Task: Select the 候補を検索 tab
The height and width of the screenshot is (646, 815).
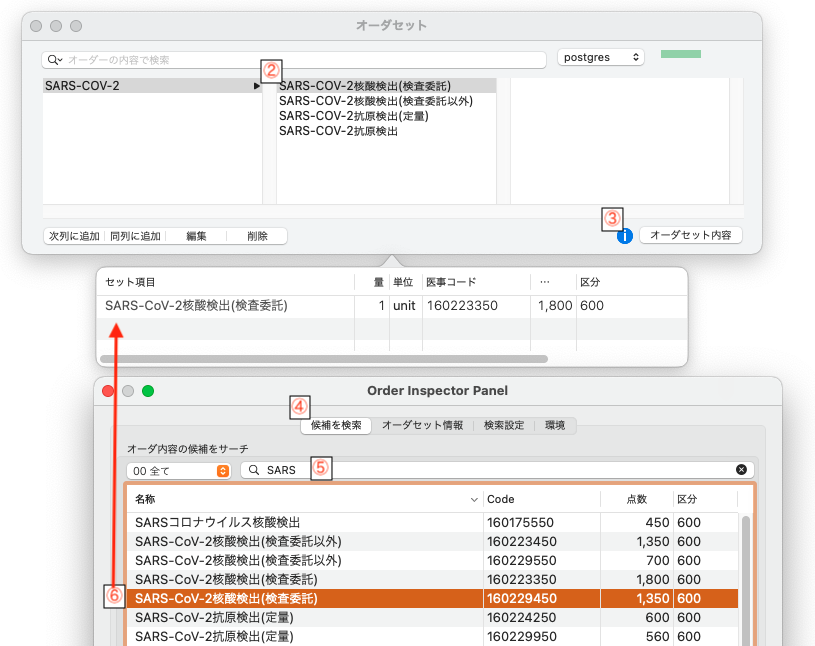Action: click(336, 425)
